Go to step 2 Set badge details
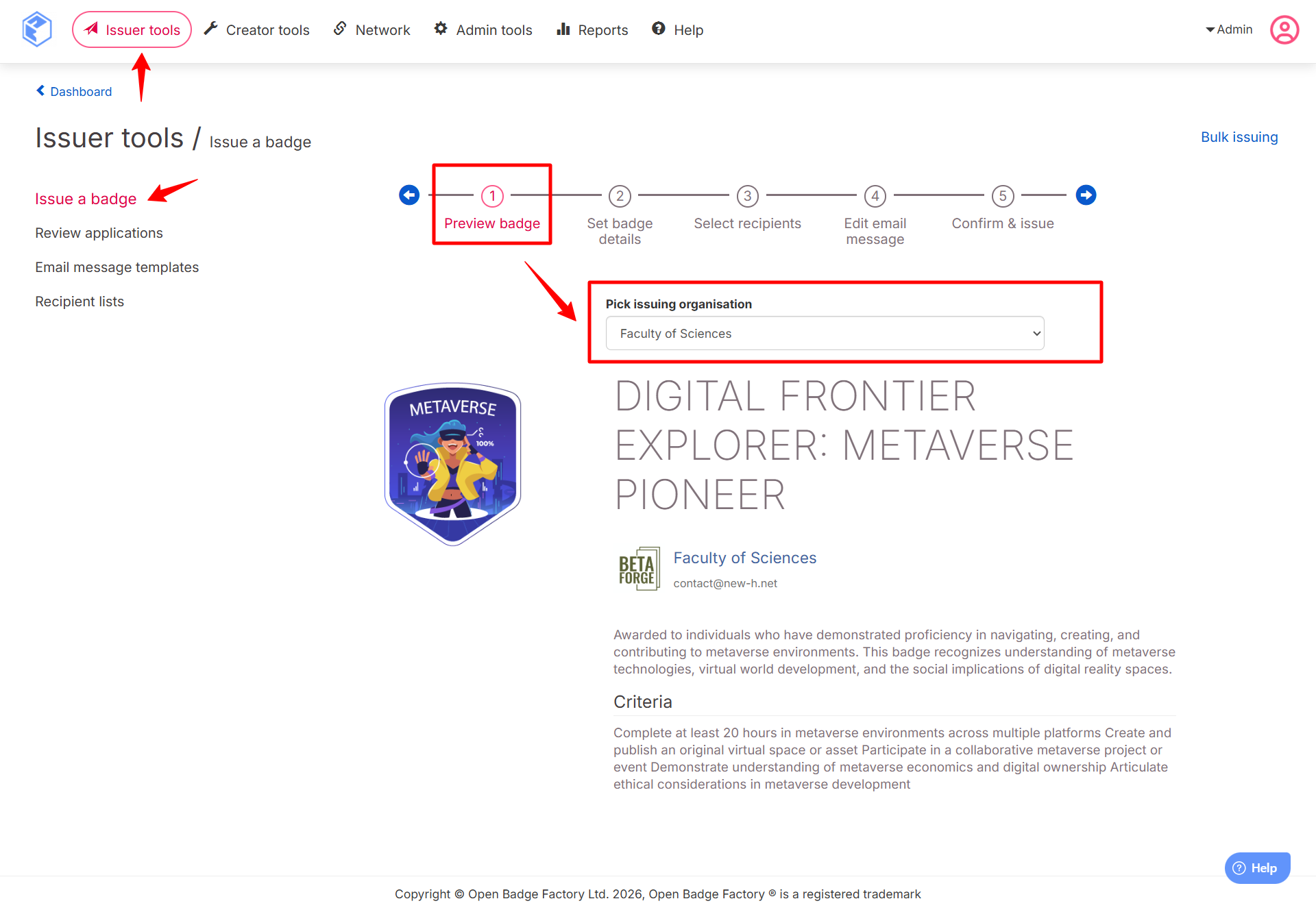Screen dimensions: 1316x912 tap(620, 197)
